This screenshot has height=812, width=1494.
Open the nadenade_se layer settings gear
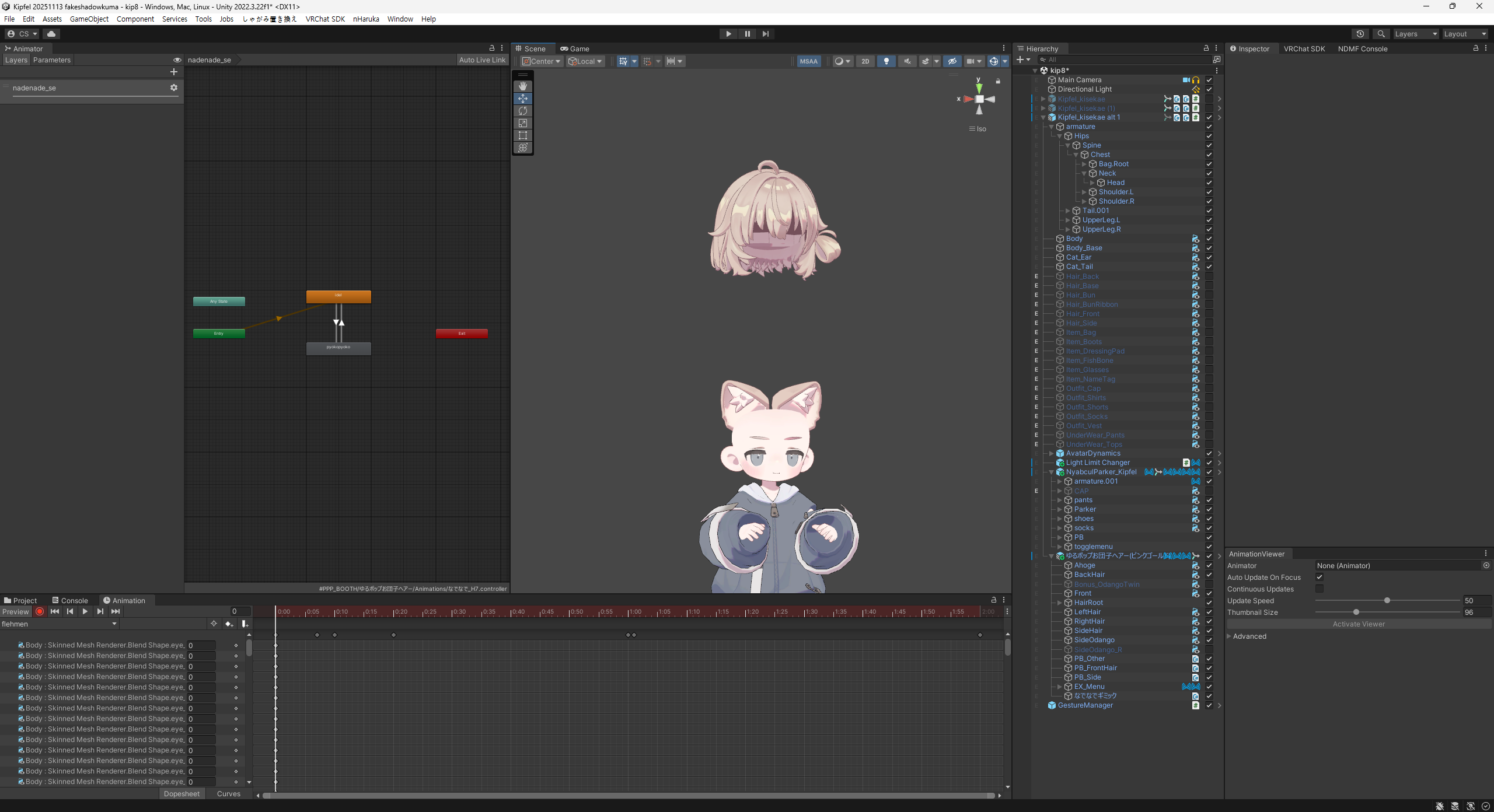(x=173, y=87)
